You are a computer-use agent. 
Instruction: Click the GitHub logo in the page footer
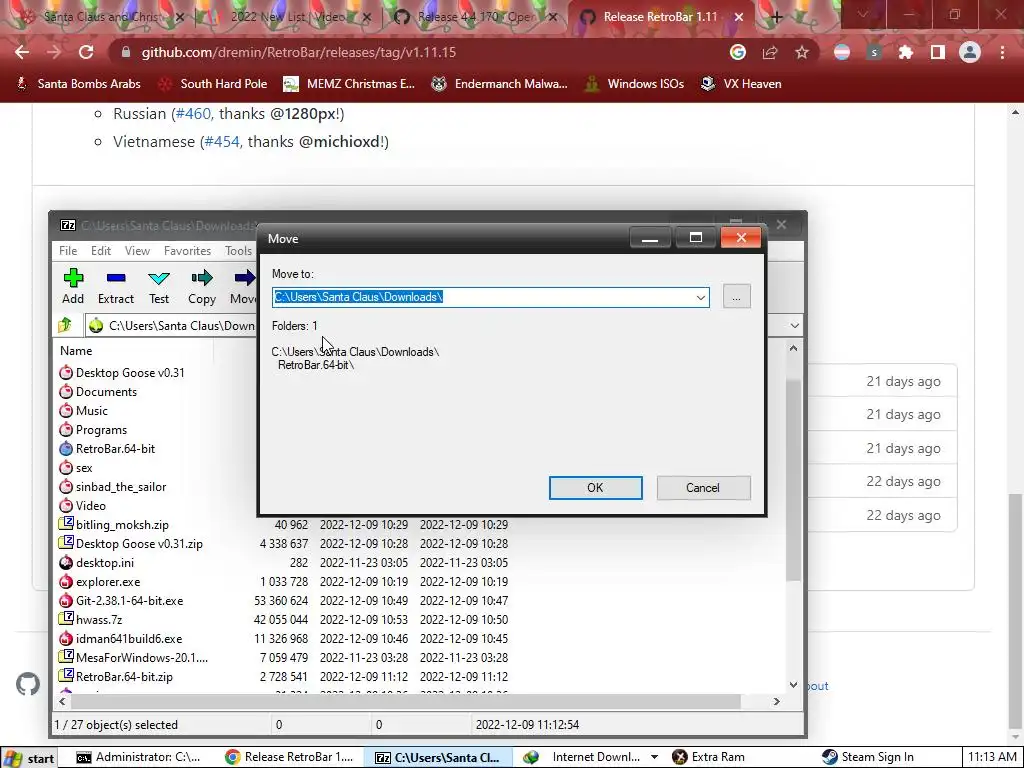click(x=28, y=684)
